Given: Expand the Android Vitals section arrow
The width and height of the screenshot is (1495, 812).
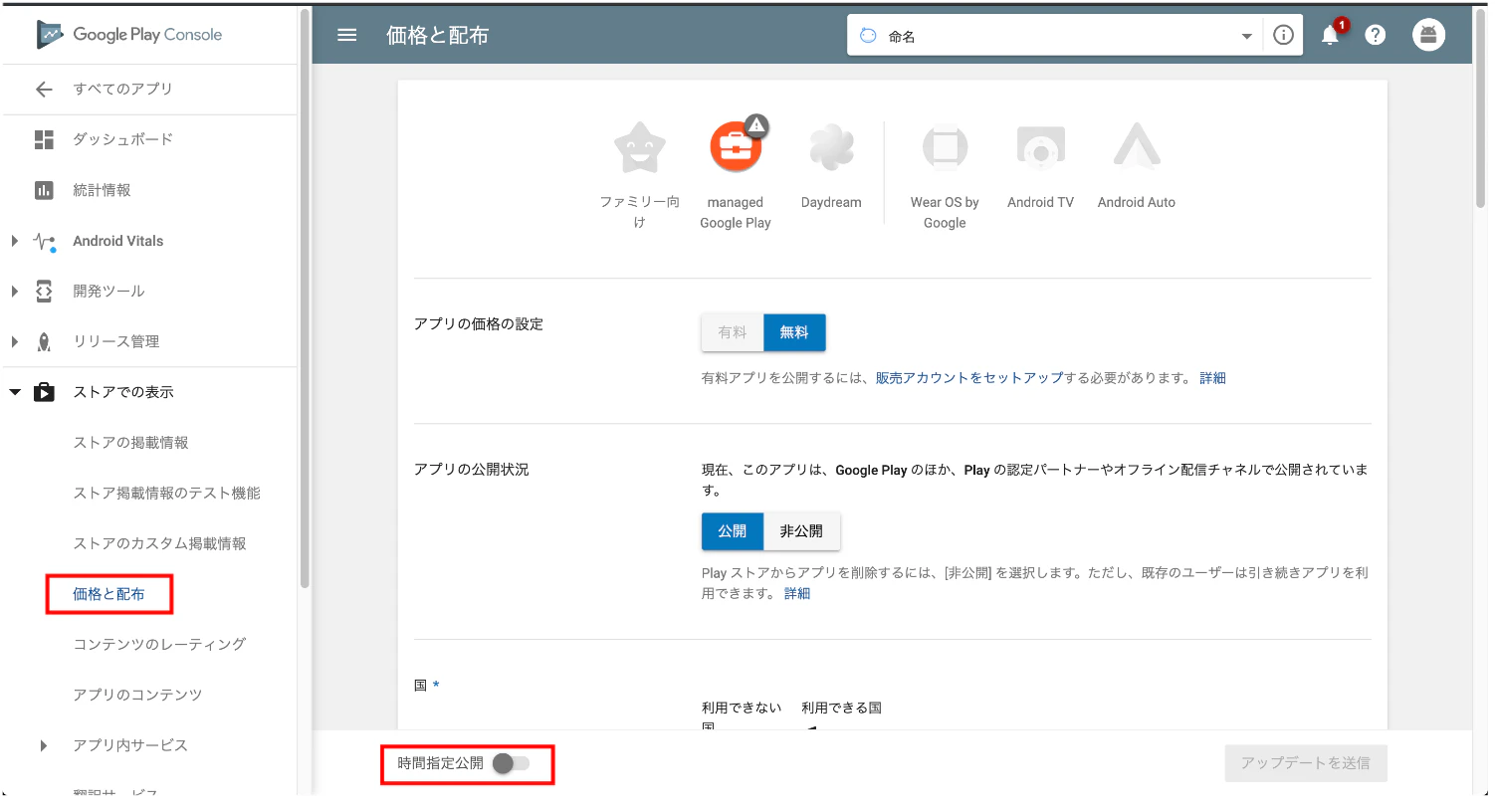Looking at the screenshot, I should 15,241.
